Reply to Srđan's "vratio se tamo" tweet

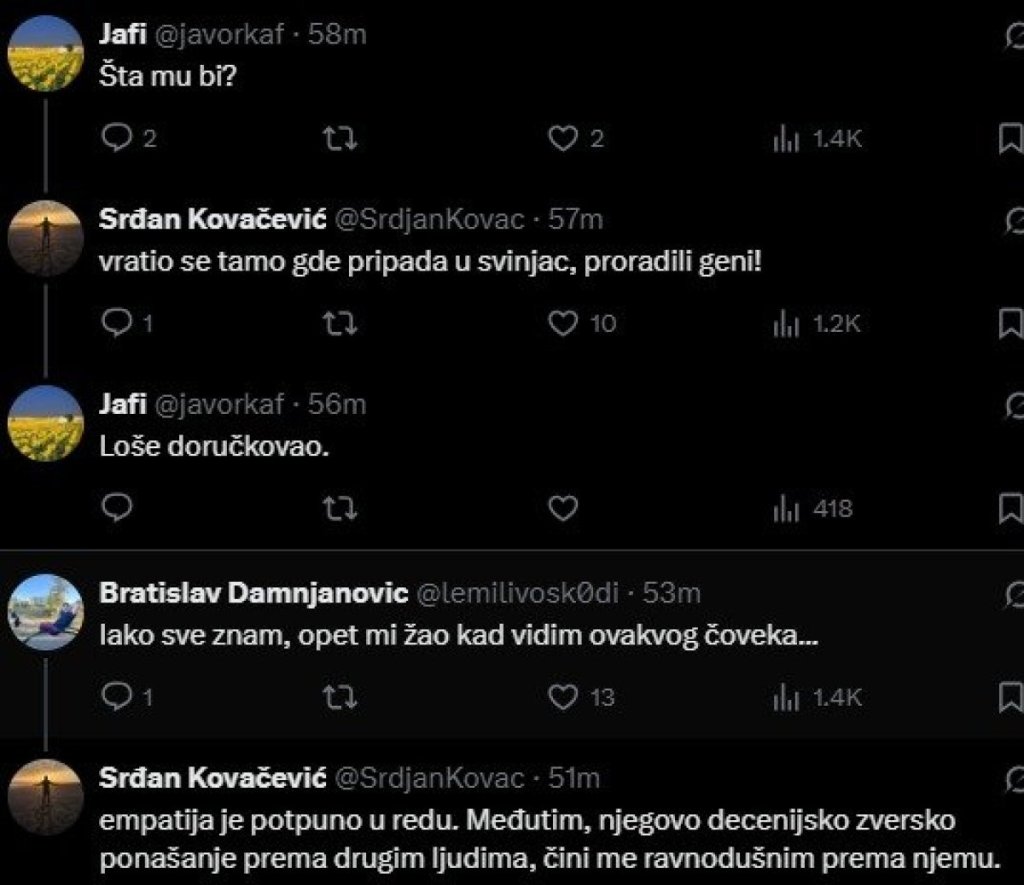coord(118,323)
